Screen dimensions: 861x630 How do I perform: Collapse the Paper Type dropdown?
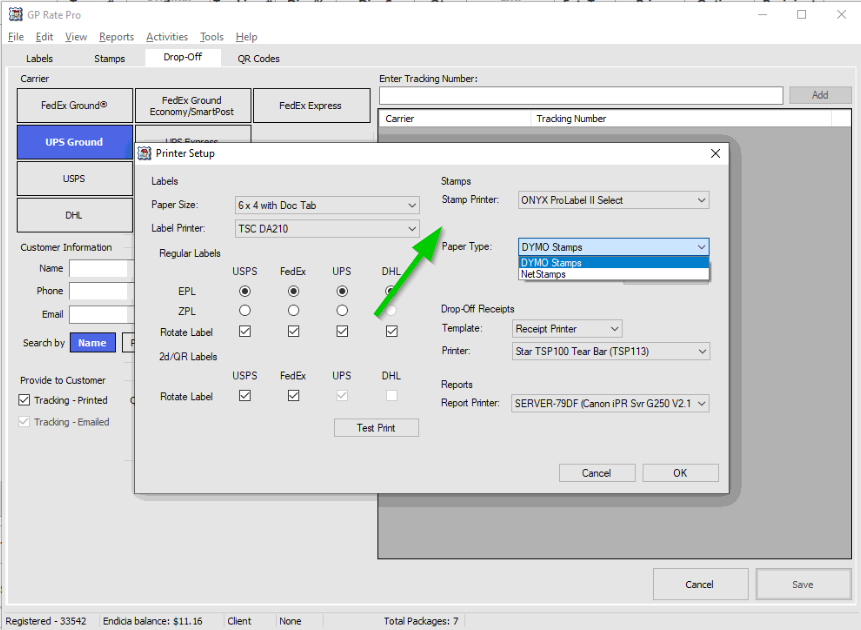pyautogui.click(x=613, y=247)
